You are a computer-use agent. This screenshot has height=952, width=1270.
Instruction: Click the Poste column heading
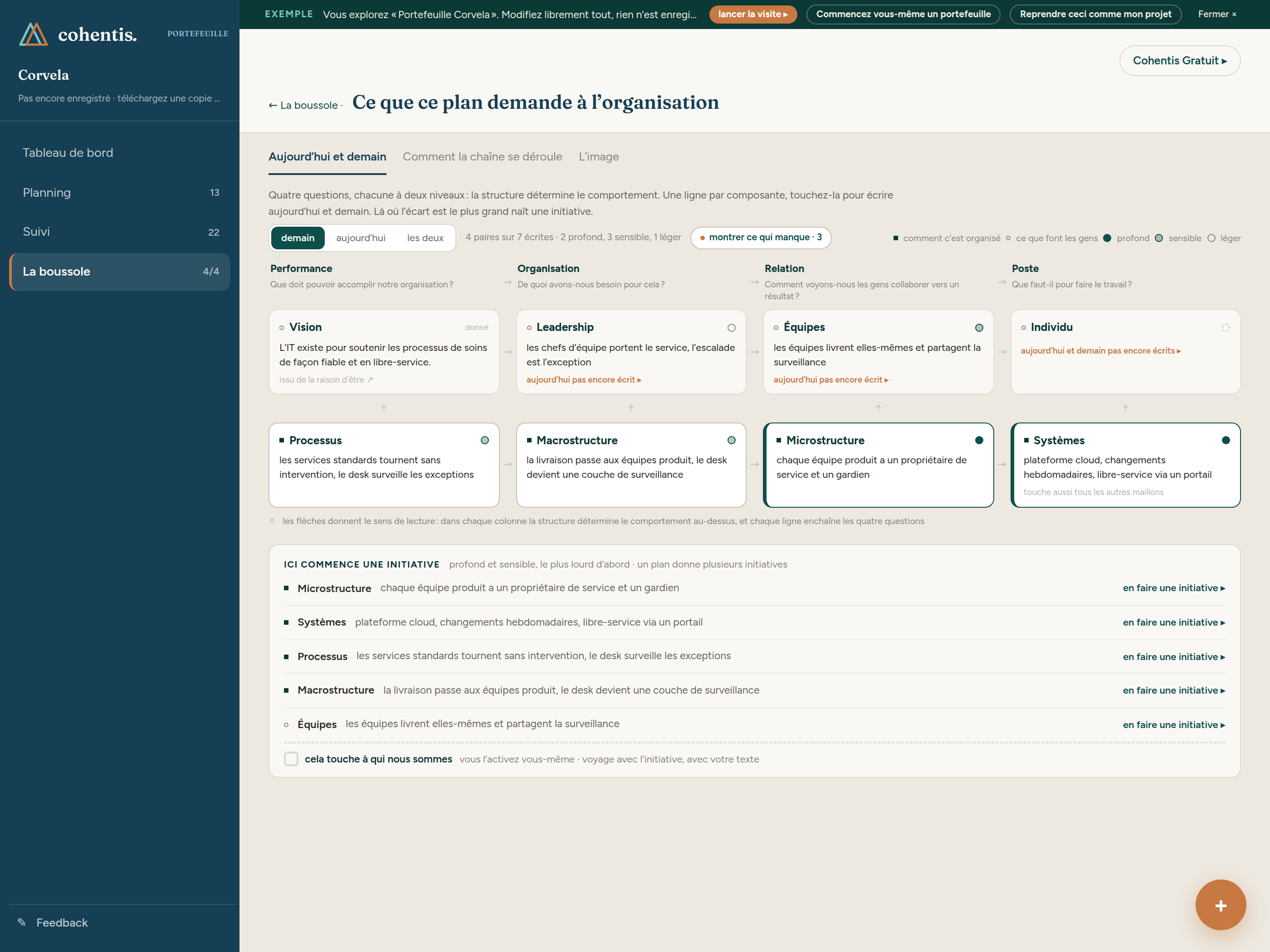[1025, 268]
